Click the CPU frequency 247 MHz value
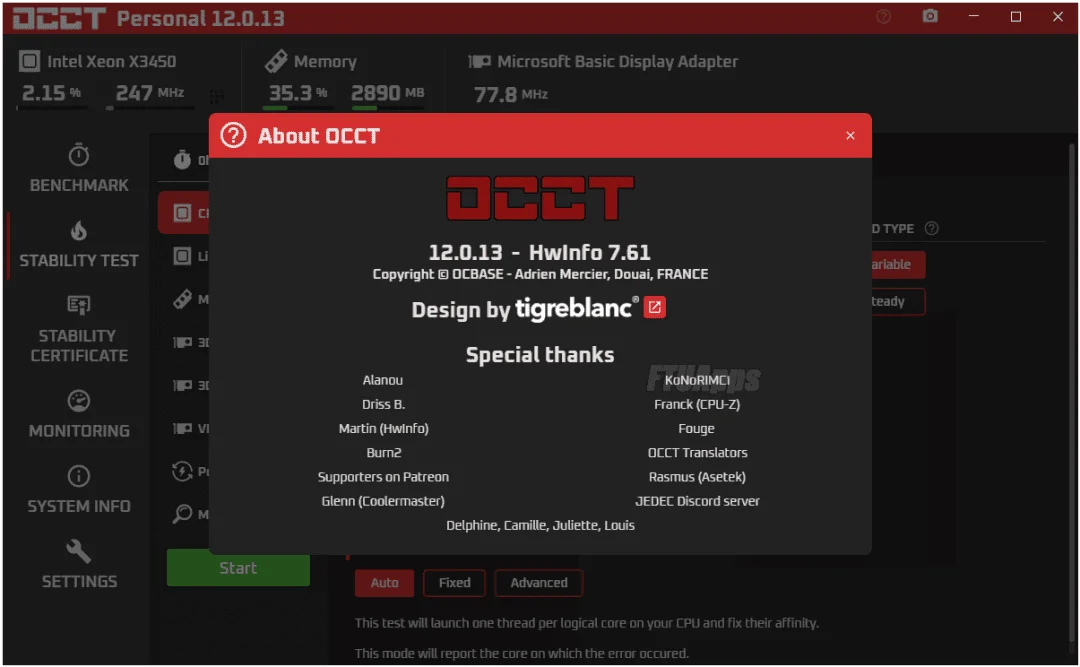This screenshot has width=1080, height=667. (149, 93)
